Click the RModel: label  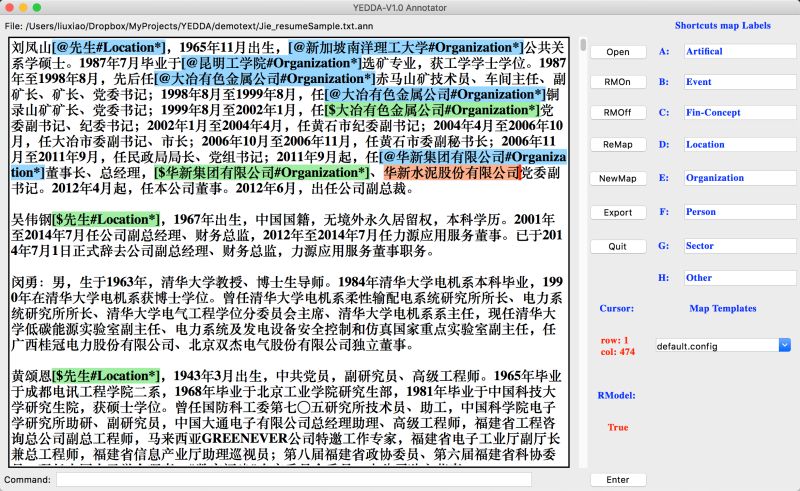[x=616, y=395]
